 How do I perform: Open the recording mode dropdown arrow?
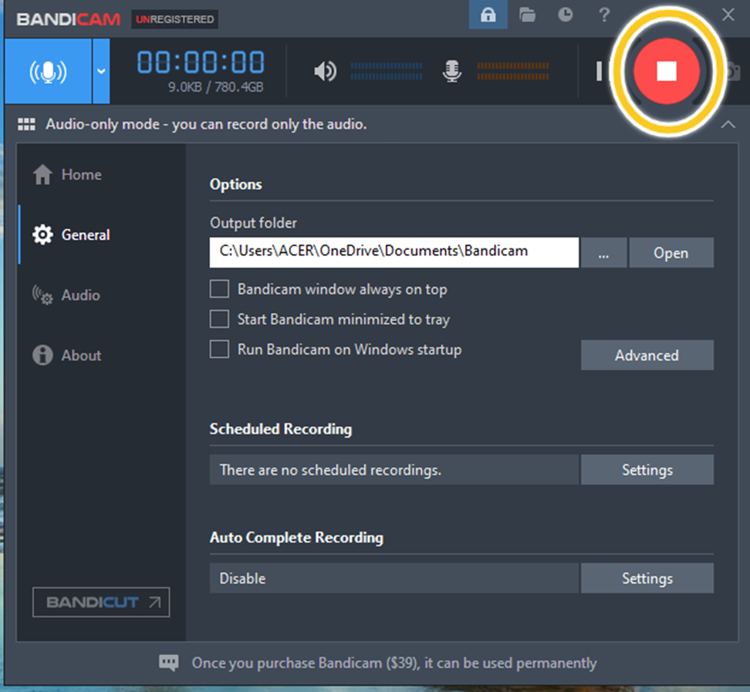101,71
